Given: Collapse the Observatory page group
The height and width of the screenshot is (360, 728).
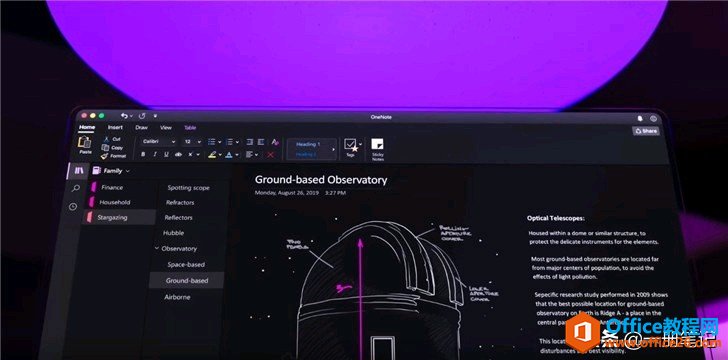Looking at the screenshot, I should [x=156, y=249].
